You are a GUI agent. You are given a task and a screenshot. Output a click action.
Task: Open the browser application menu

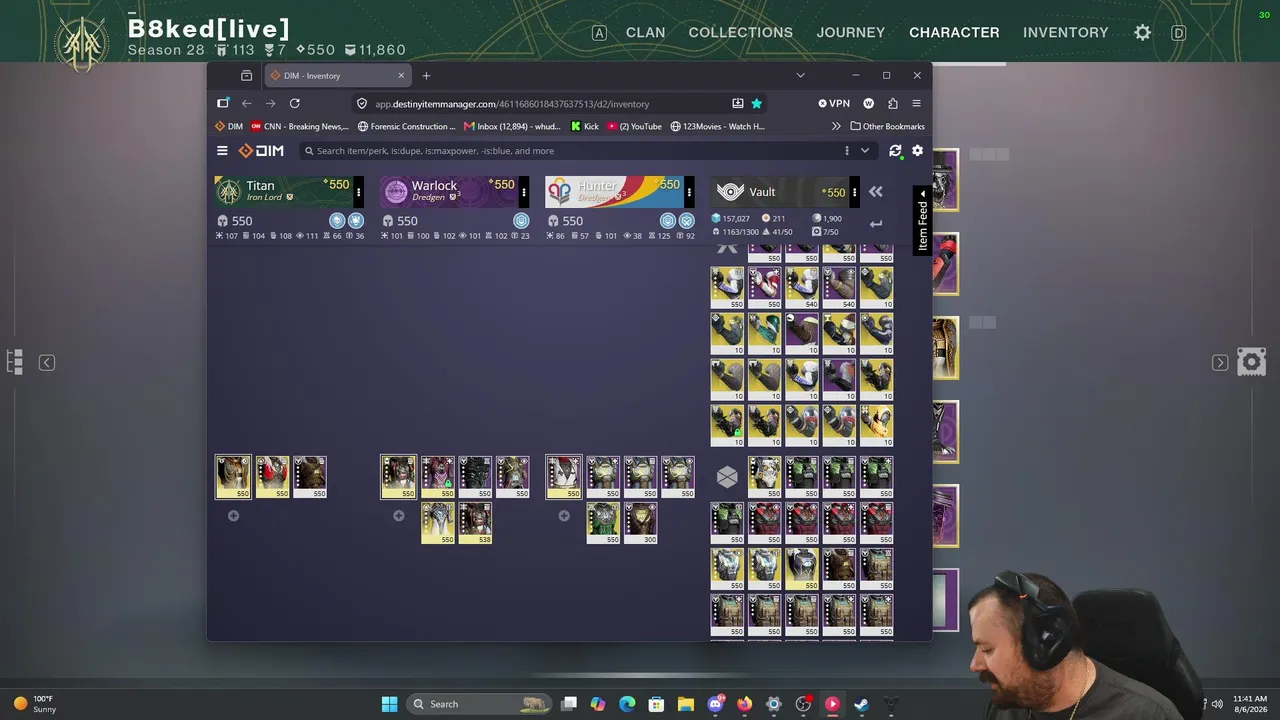tap(916, 103)
